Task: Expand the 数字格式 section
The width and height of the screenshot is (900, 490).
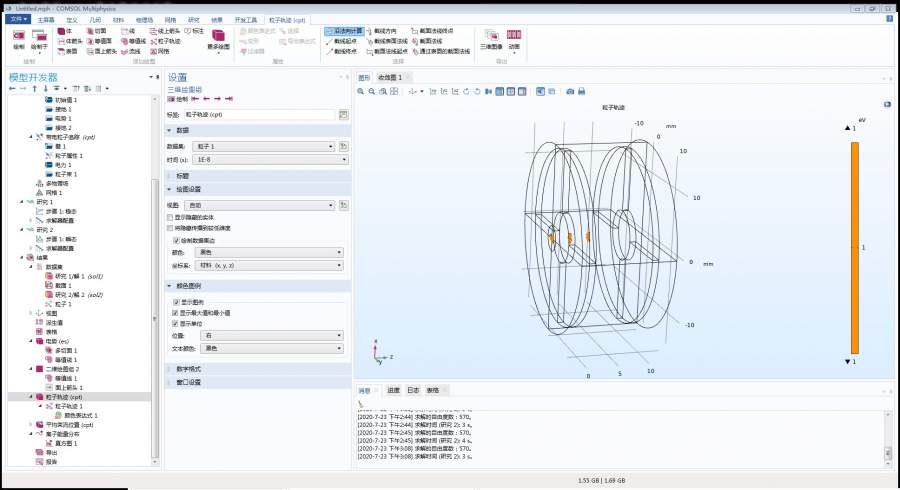Action: point(190,369)
